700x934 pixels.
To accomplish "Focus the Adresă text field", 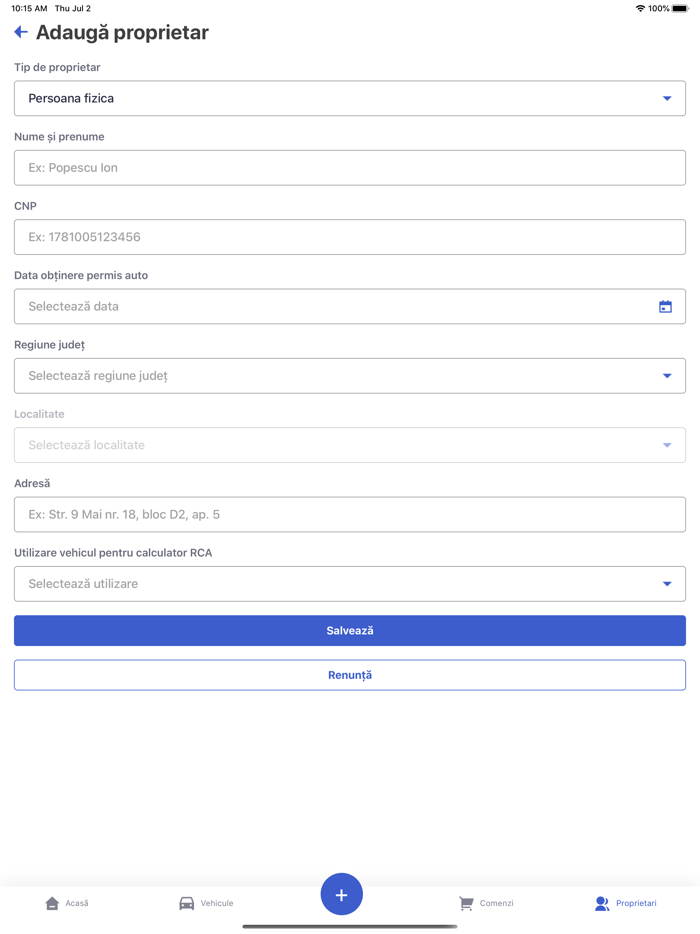I will tap(350, 514).
